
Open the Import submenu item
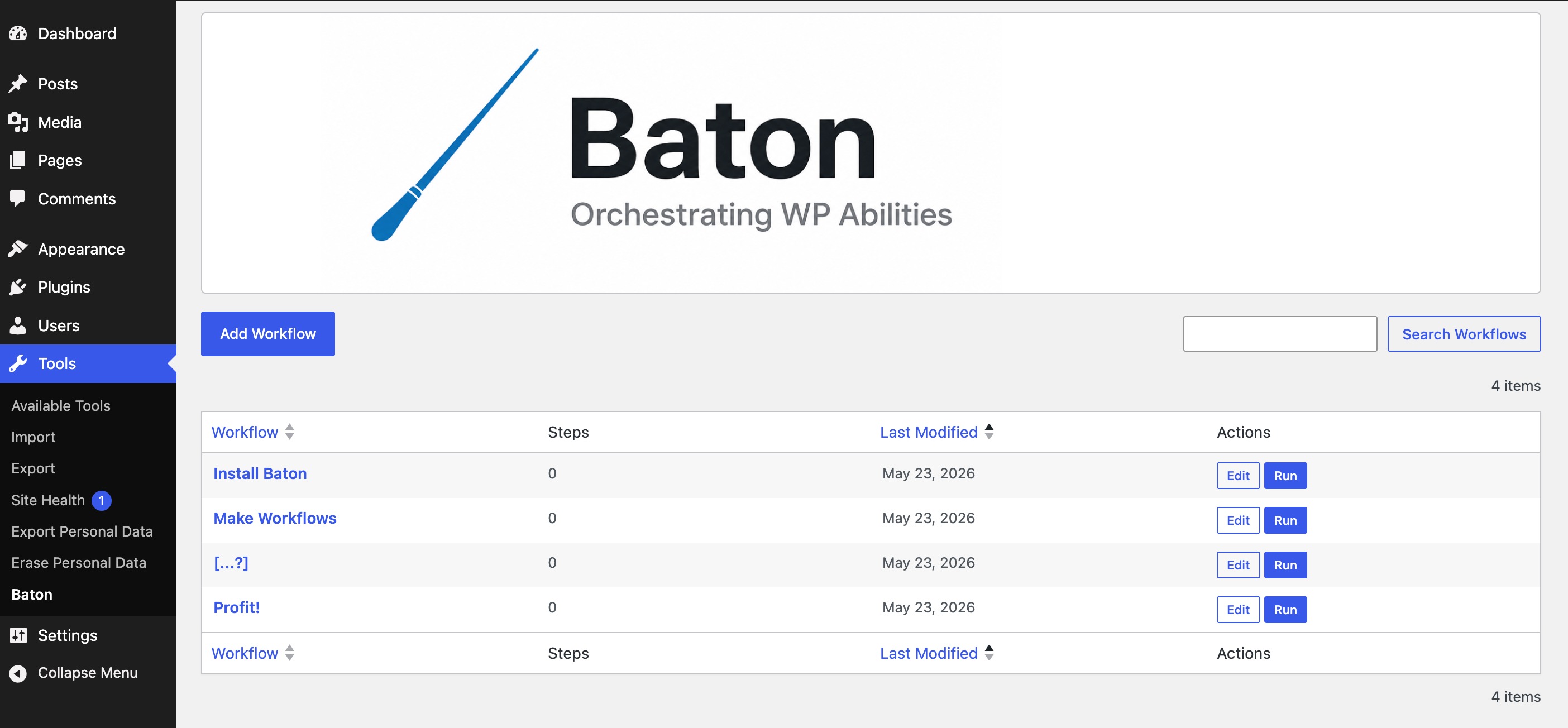(34, 437)
